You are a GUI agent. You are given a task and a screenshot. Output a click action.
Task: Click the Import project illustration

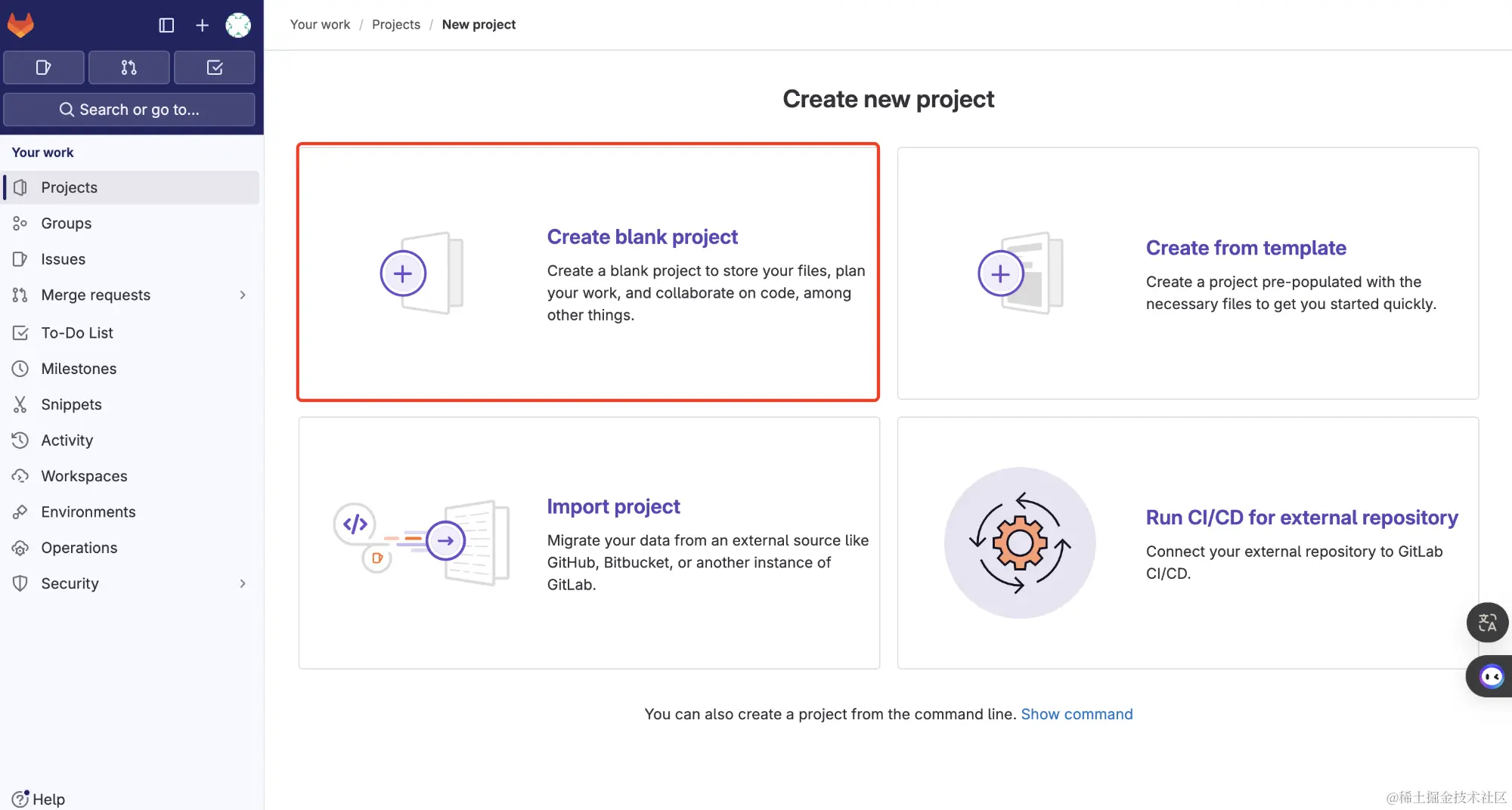pos(422,543)
